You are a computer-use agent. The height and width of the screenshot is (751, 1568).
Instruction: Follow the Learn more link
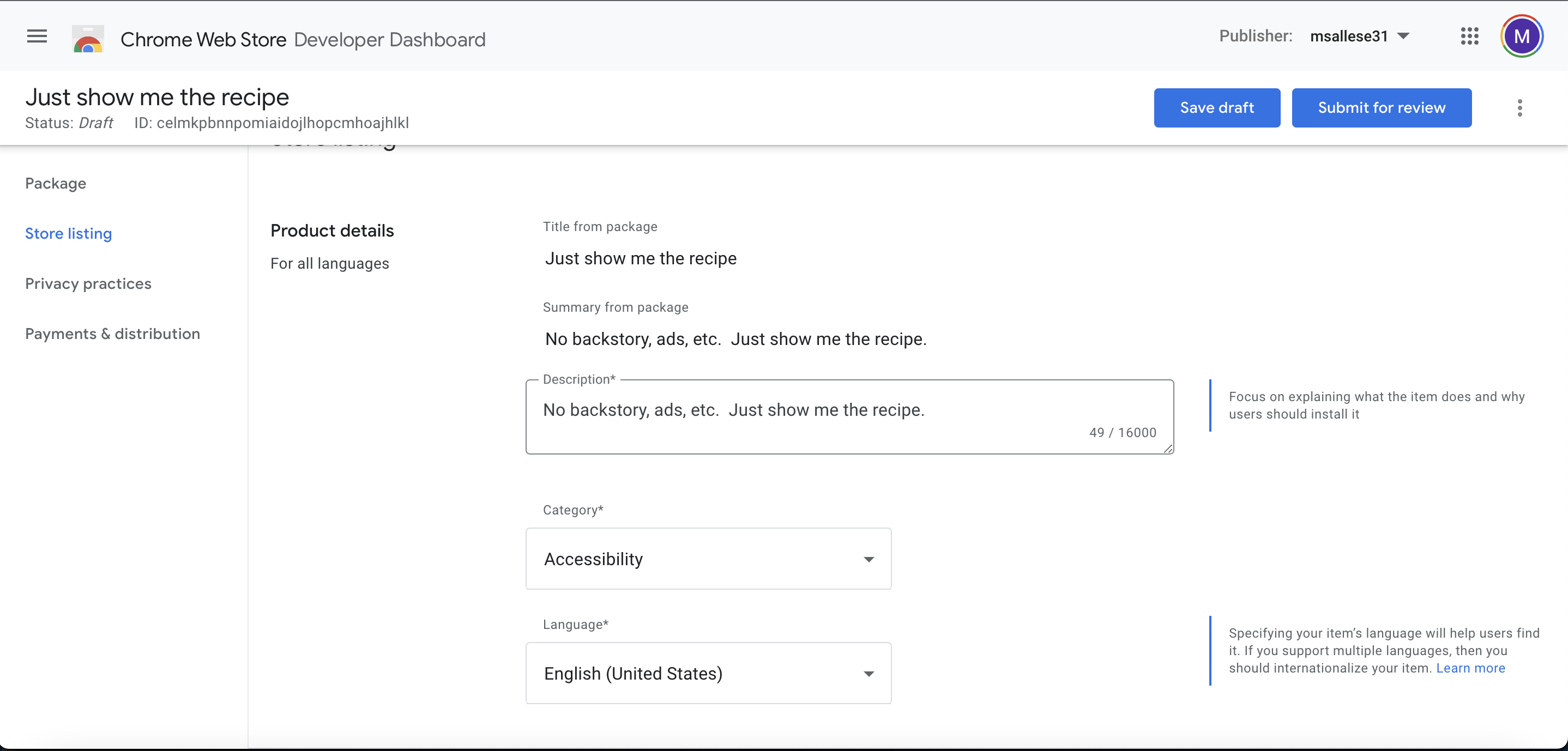pyautogui.click(x=1470, y=668)
